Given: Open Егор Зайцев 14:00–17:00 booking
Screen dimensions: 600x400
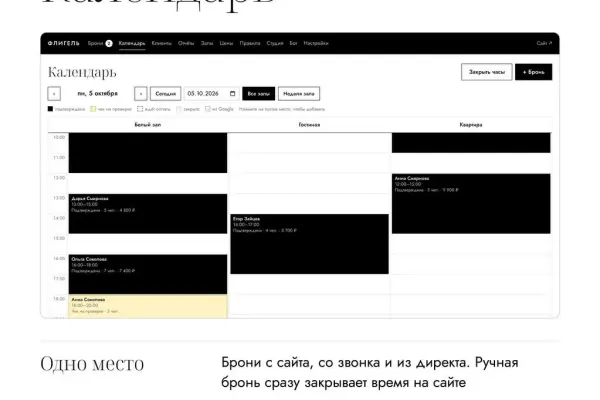Looking at the screenshot, I should coord(309,244).
